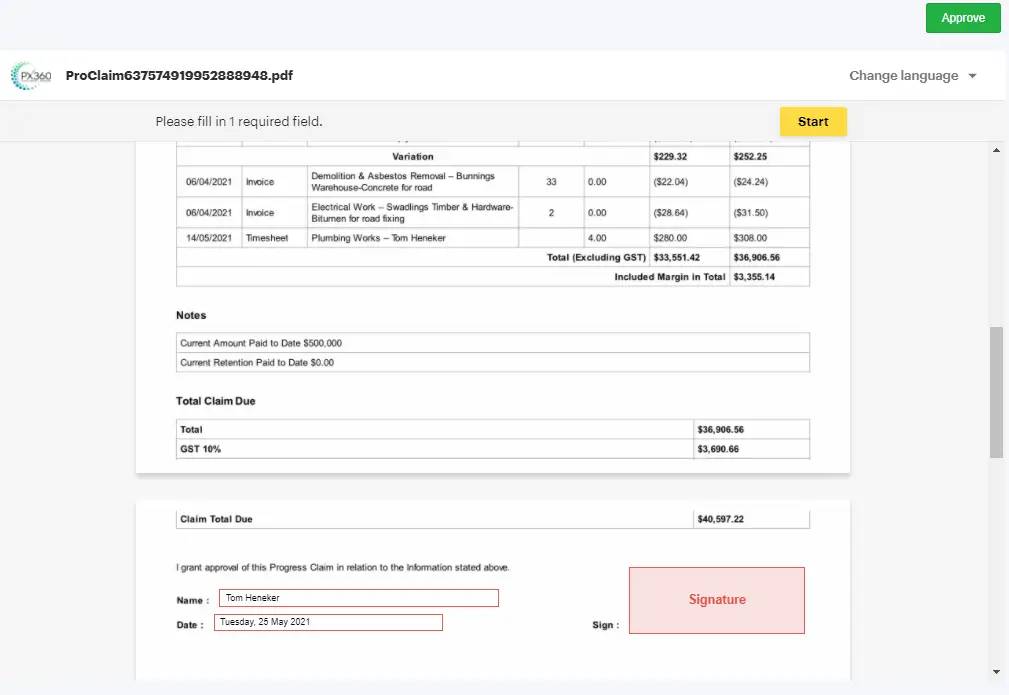Click the green Approve button
This screenshot has width=1009, height=695.
962,18
